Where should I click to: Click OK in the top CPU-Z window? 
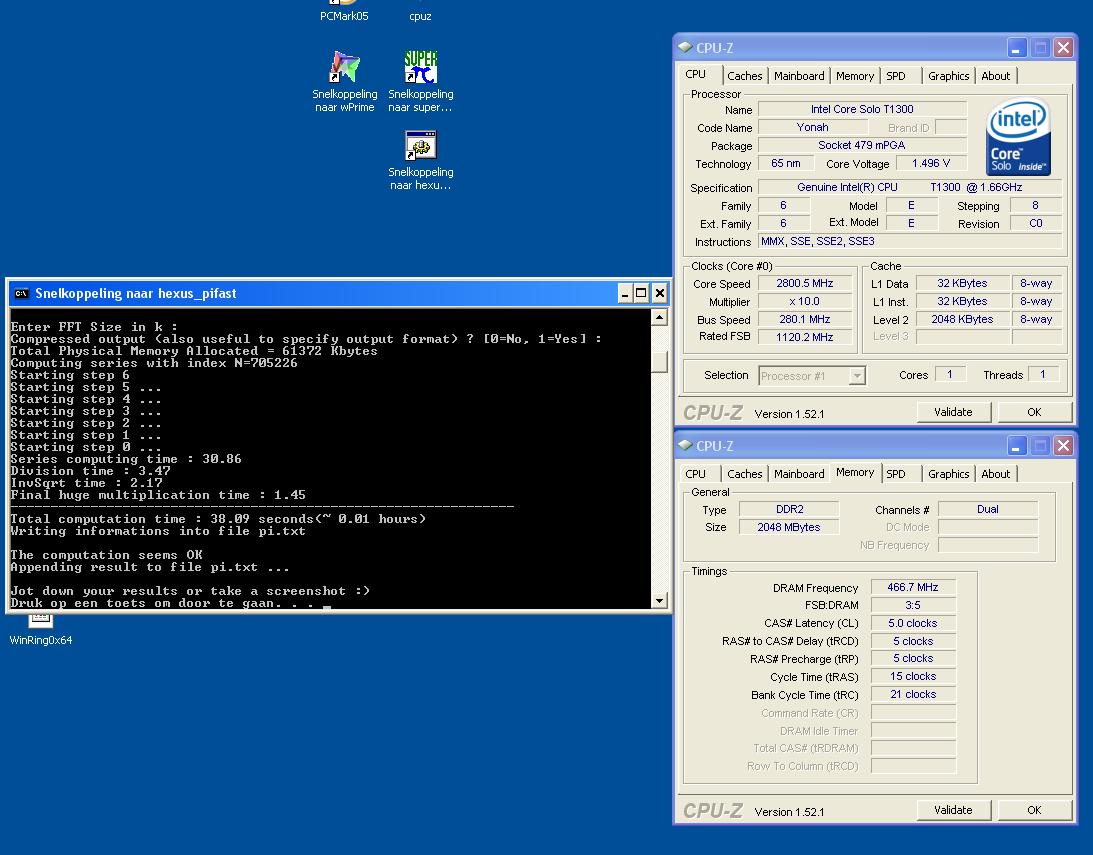[1034, 412]
